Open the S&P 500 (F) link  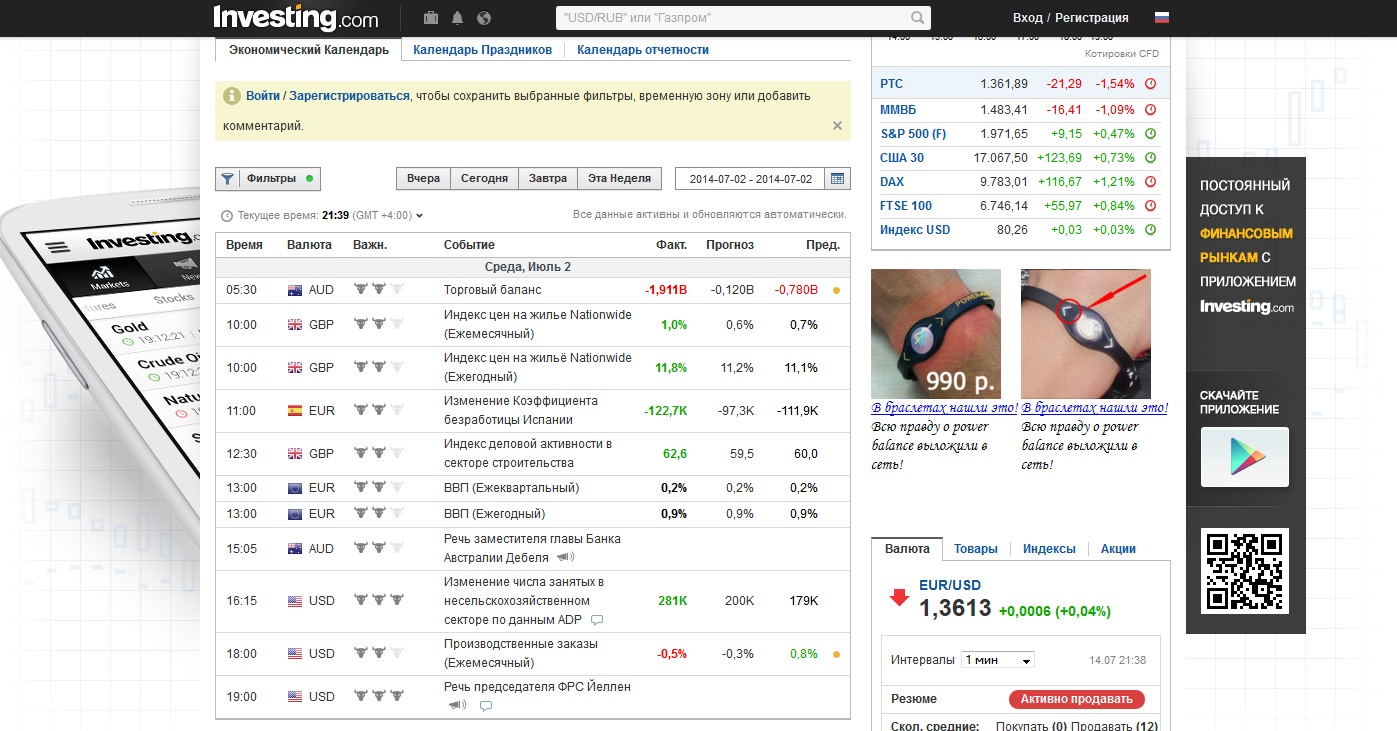[913, 133]
